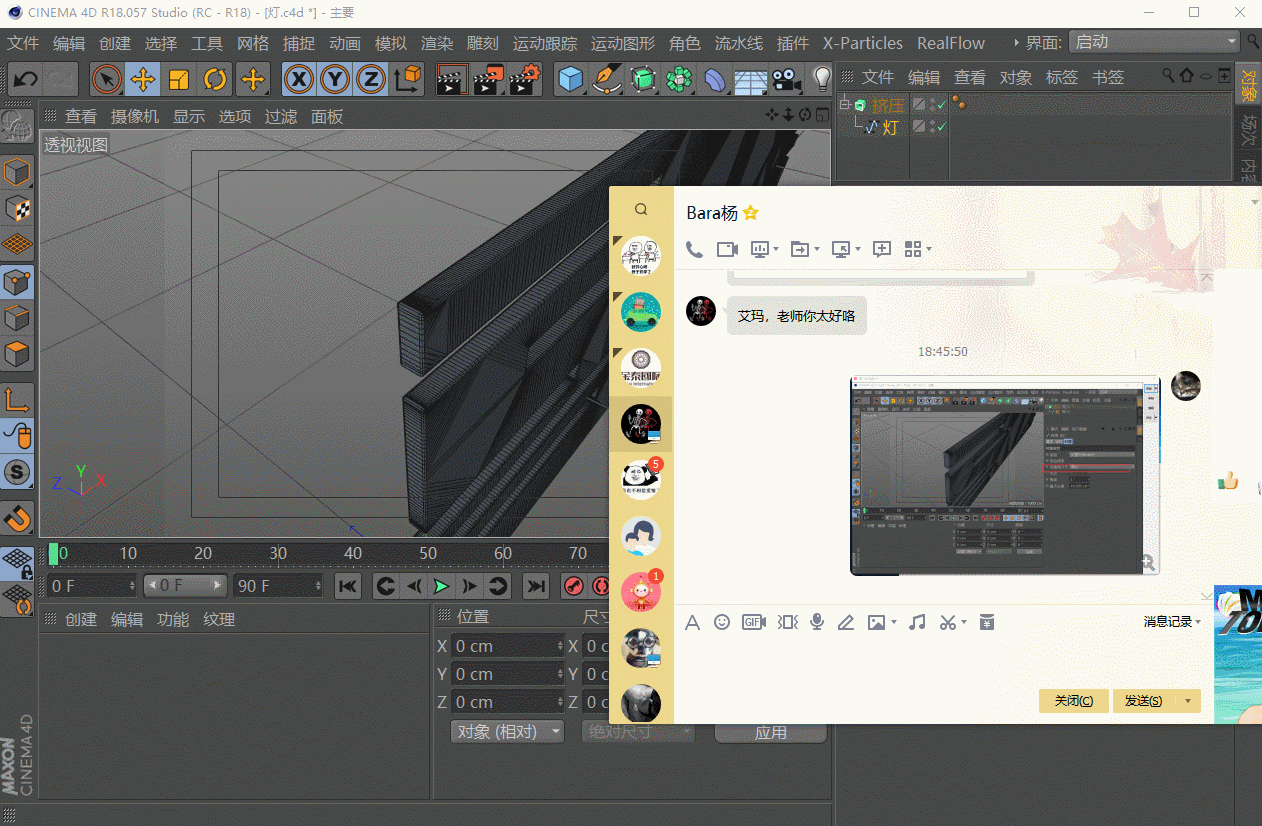Open the 渲染 menu in the menu bar
Screen dimensions: 1262x826
[435, 43]
